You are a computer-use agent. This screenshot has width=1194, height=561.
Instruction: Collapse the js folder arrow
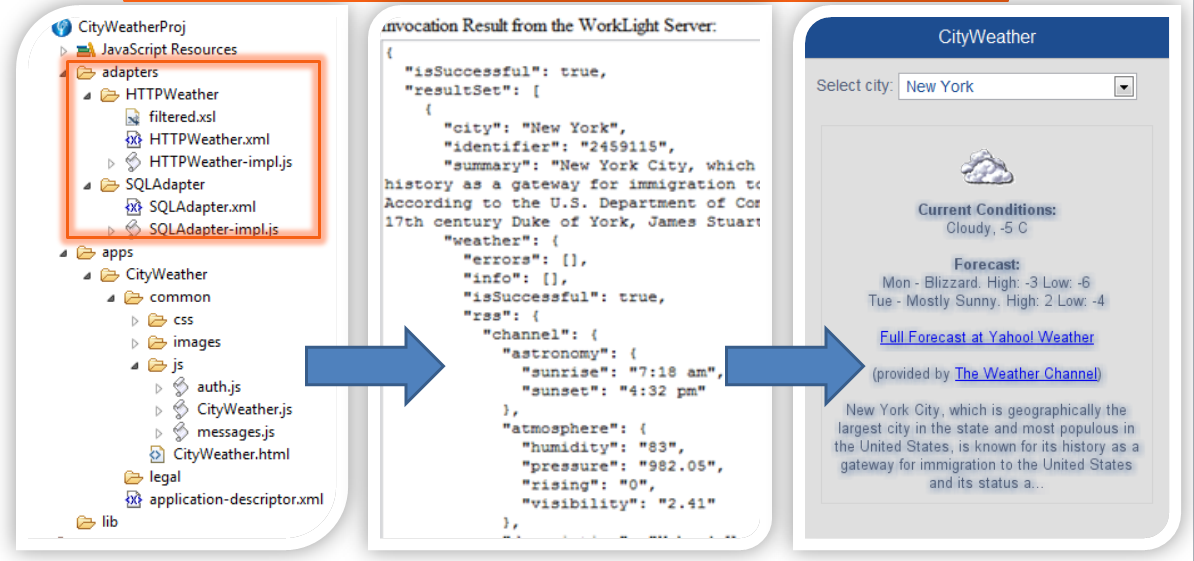point(135,365)
